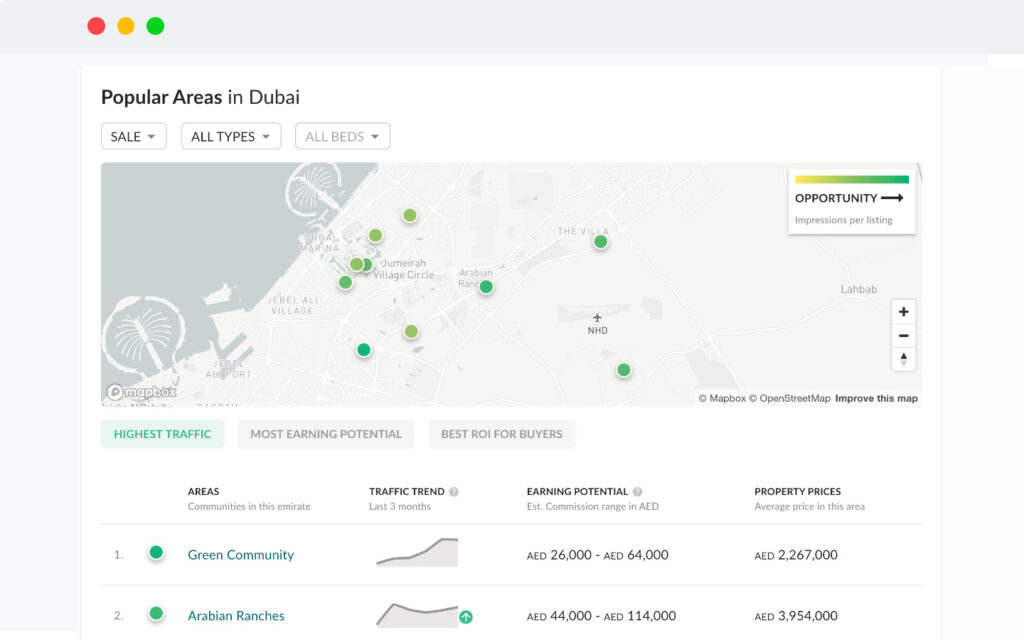Screen dimensions: 1024x640
Task: Open the ALL BEDS dropdown
Action: click(342, 136)
